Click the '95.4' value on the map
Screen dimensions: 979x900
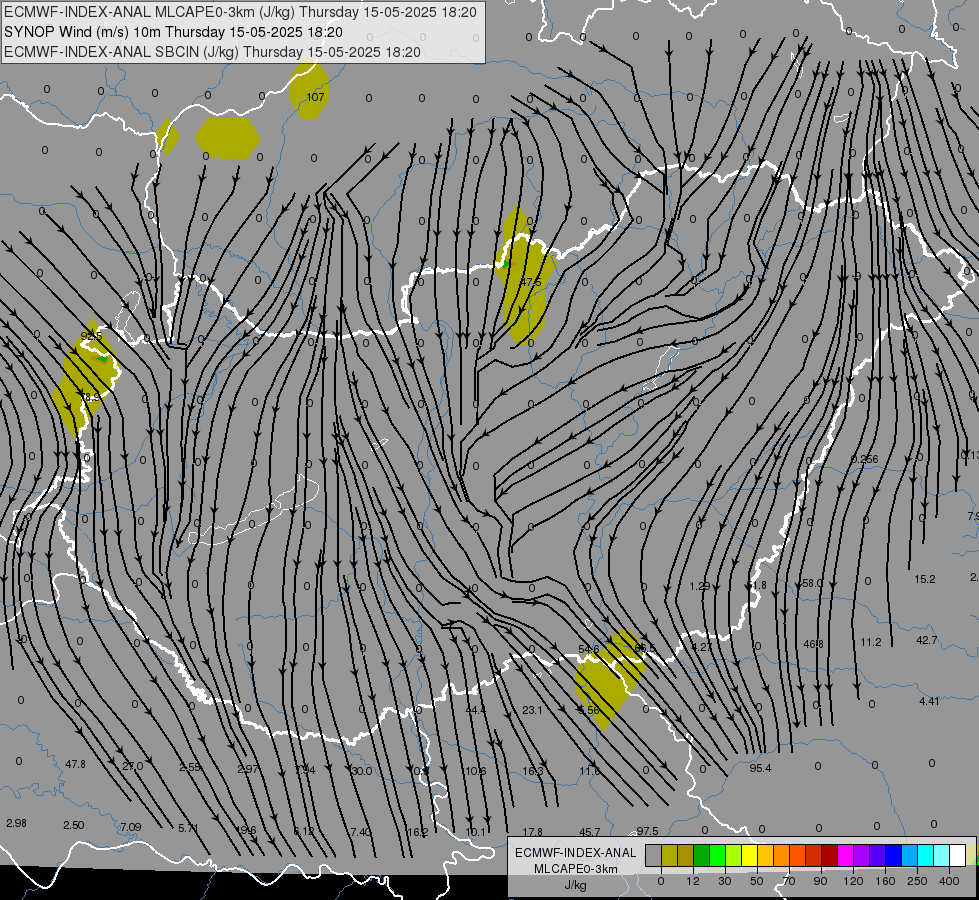(760, 768)
